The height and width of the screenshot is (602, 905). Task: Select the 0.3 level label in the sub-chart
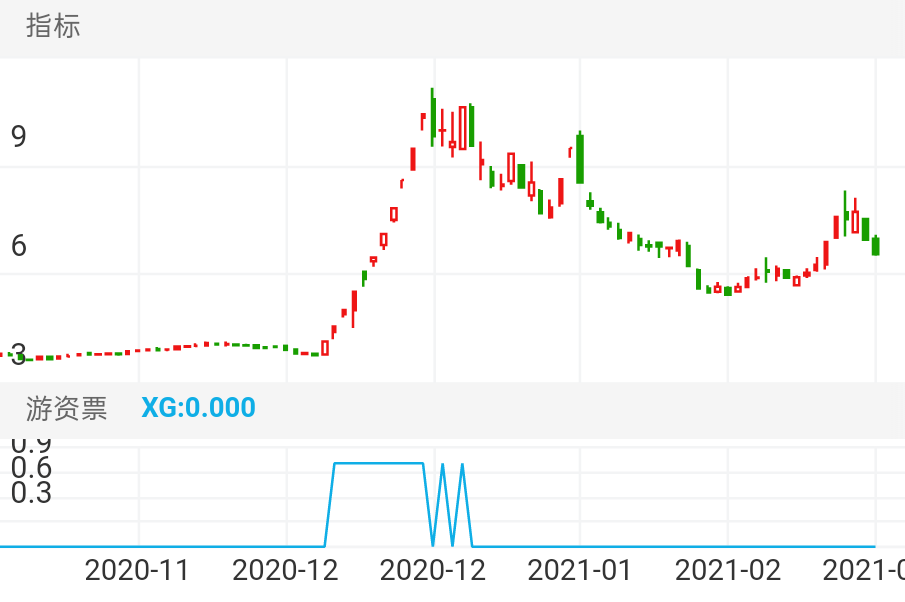(31, 493)
